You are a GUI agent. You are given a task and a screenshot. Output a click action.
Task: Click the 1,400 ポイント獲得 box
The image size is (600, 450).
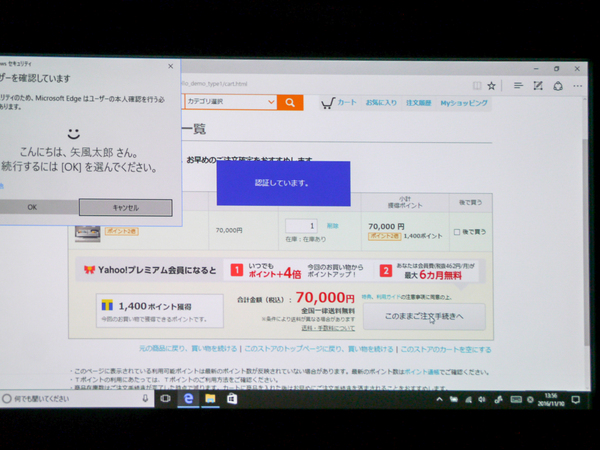(160, 311)
